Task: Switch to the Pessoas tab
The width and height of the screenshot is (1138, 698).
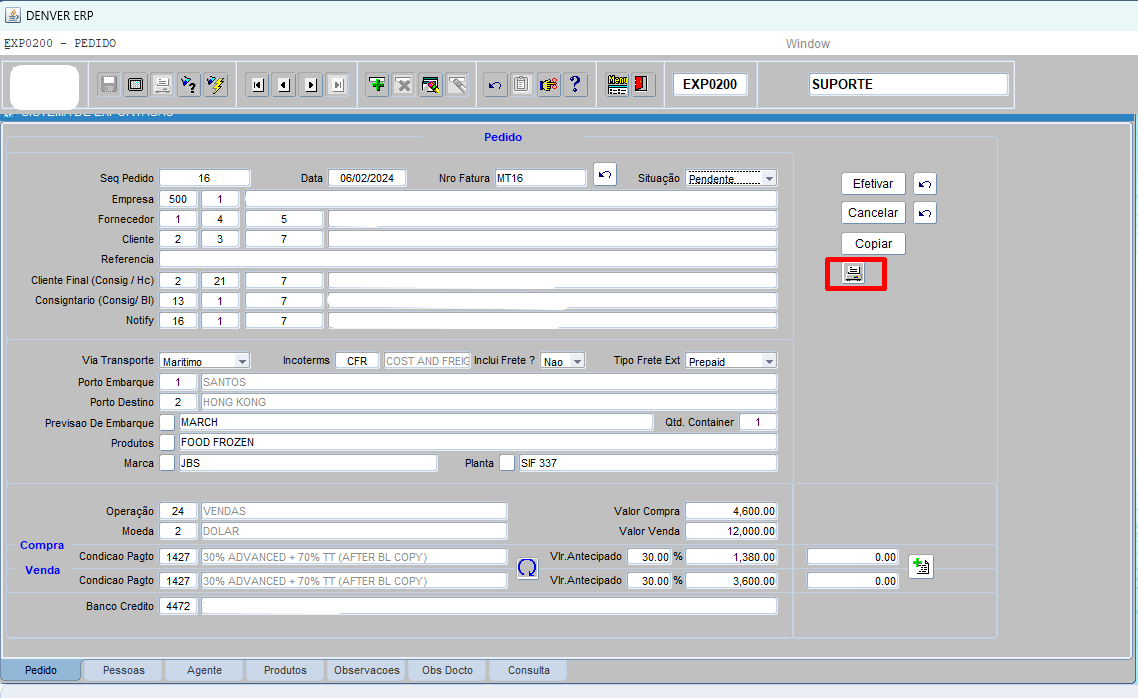Action: (x=123, y=670)
